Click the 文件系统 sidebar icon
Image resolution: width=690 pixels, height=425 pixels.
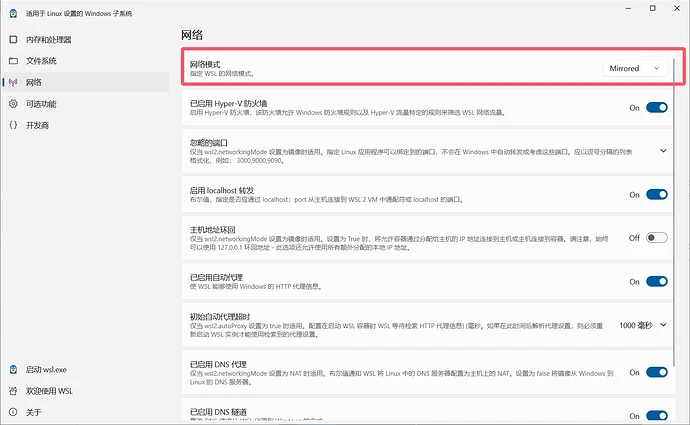point(12,60)
